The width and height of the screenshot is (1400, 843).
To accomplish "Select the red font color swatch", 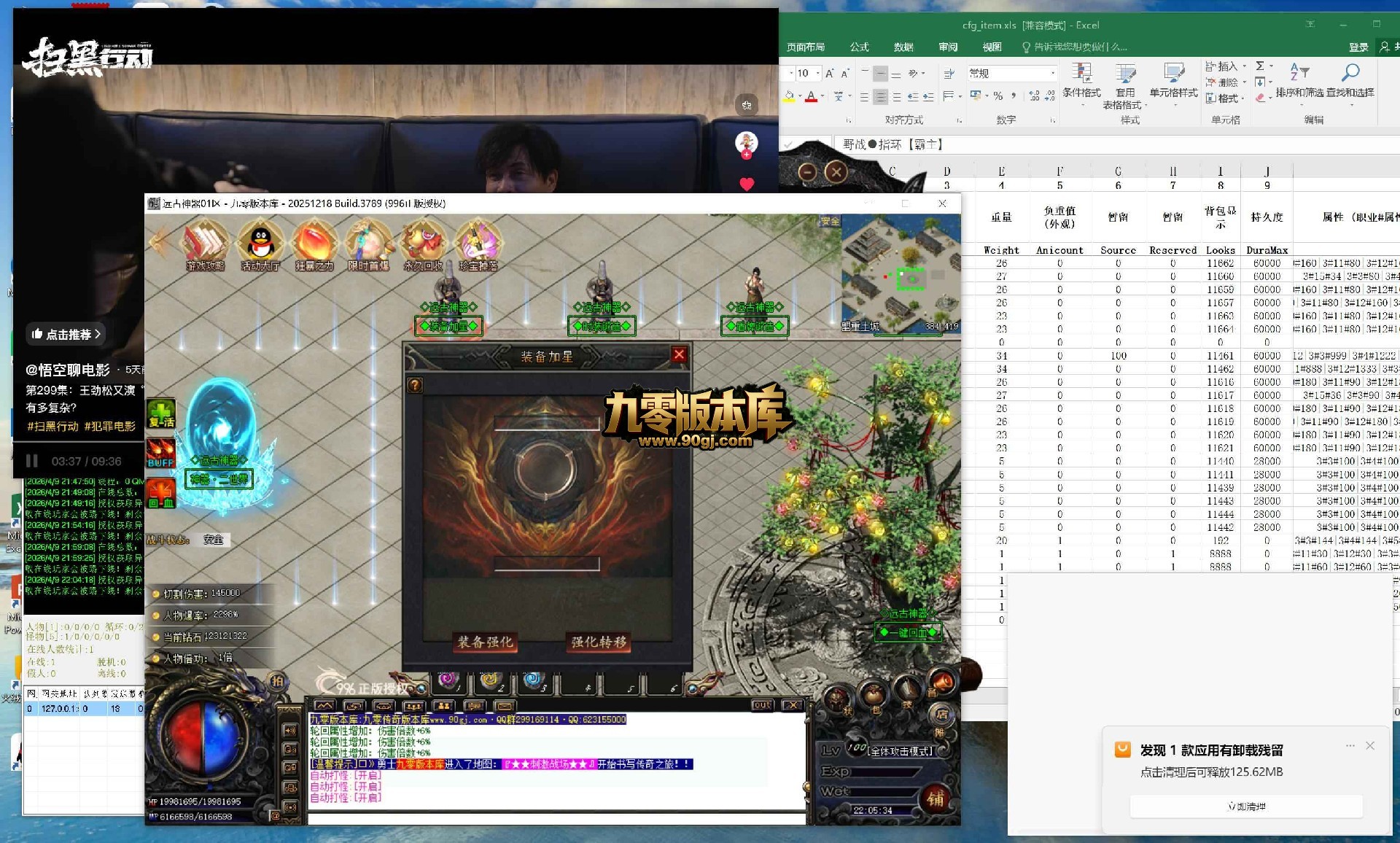I will pos(811,96).
